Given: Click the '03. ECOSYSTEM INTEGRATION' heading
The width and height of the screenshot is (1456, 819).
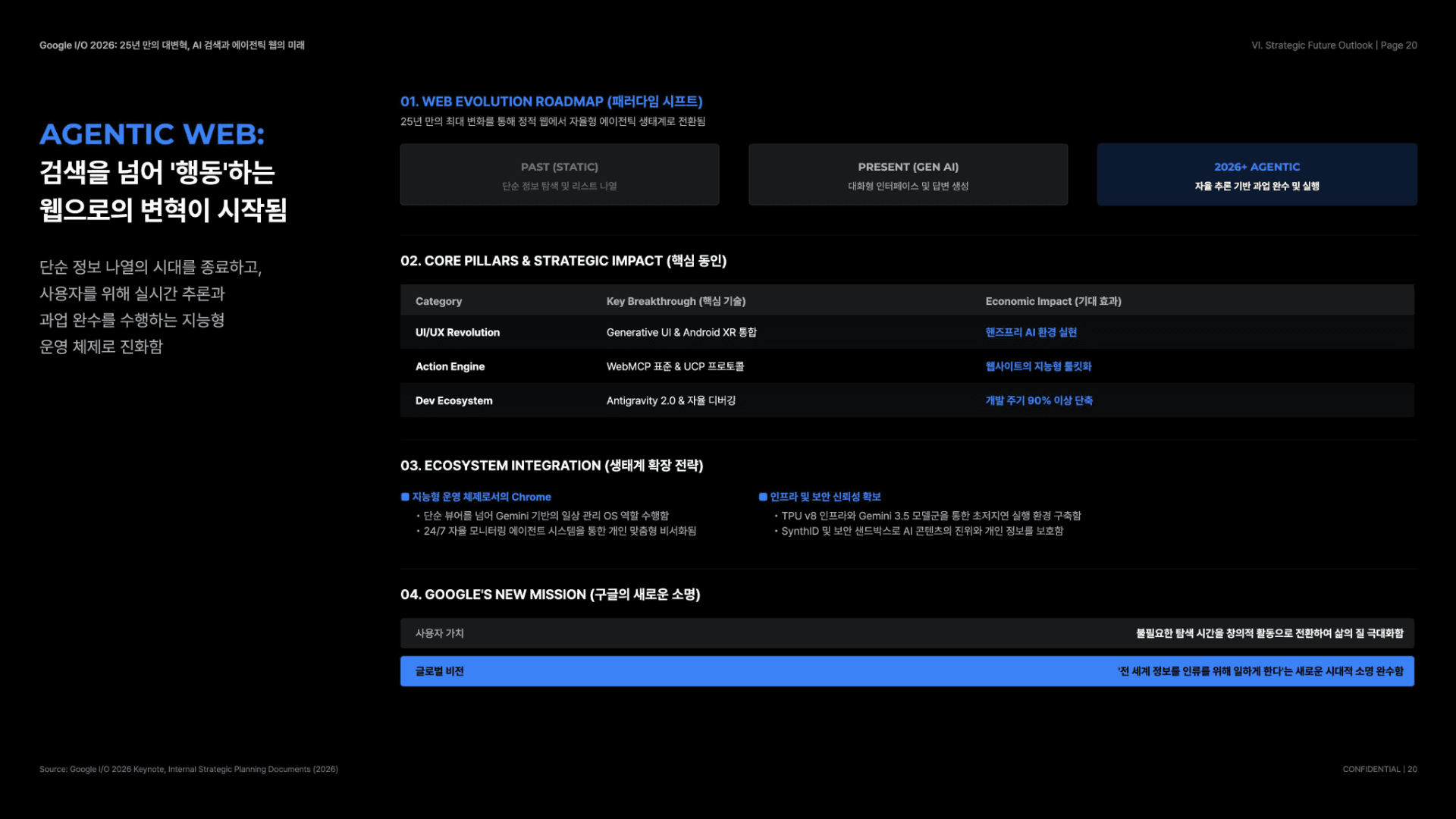Looking at the screenshot, I should click(552, 466).
